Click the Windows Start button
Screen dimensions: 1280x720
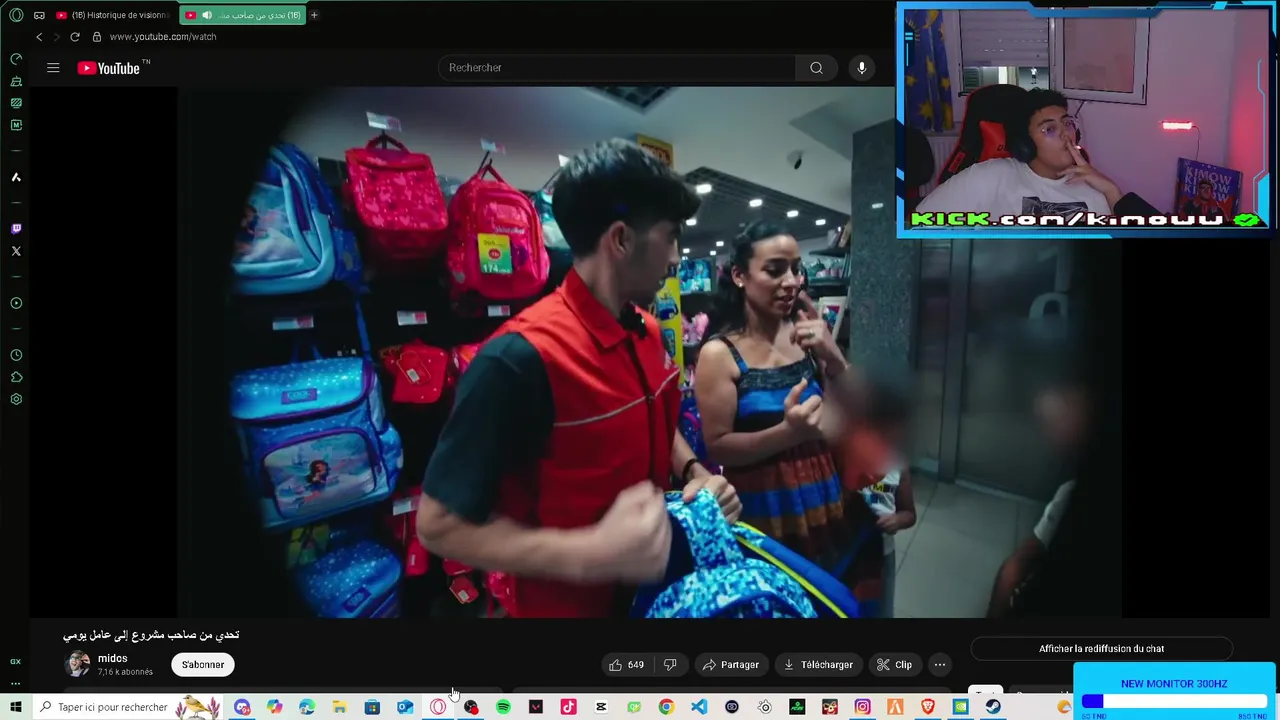coord(16,707)
